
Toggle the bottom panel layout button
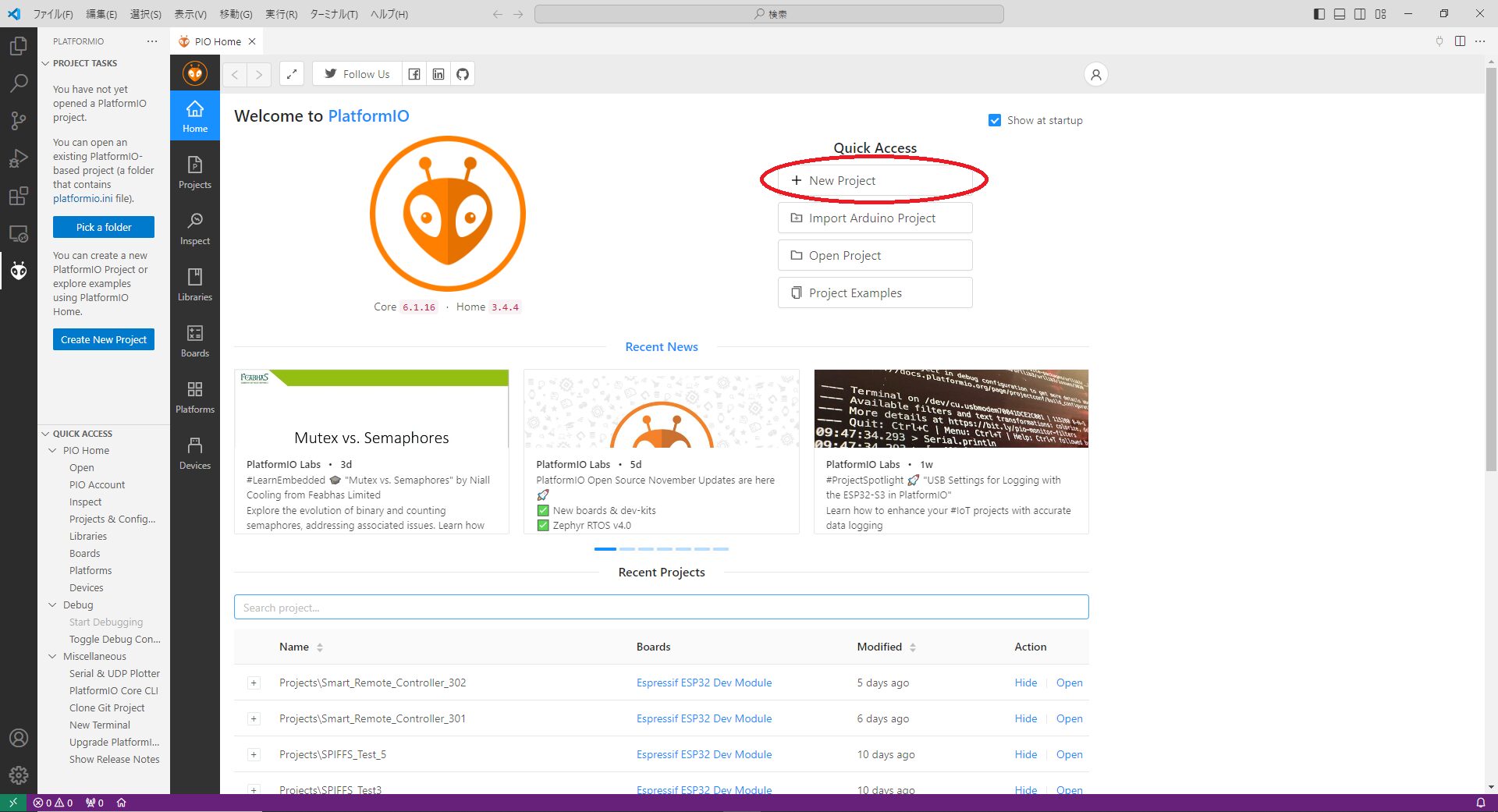(x=1340, y=14)
